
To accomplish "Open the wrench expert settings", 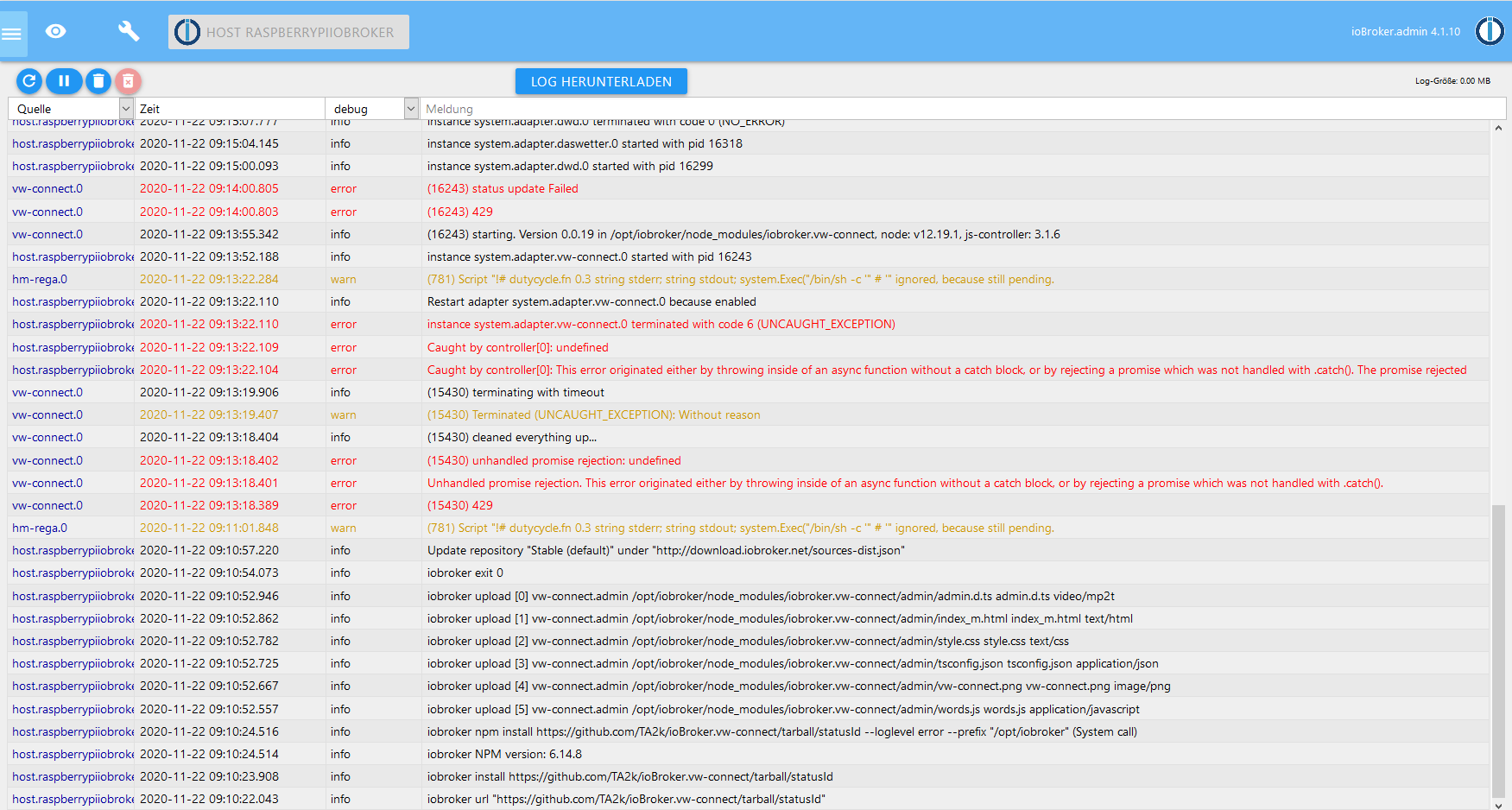I will tap(129, 32).
